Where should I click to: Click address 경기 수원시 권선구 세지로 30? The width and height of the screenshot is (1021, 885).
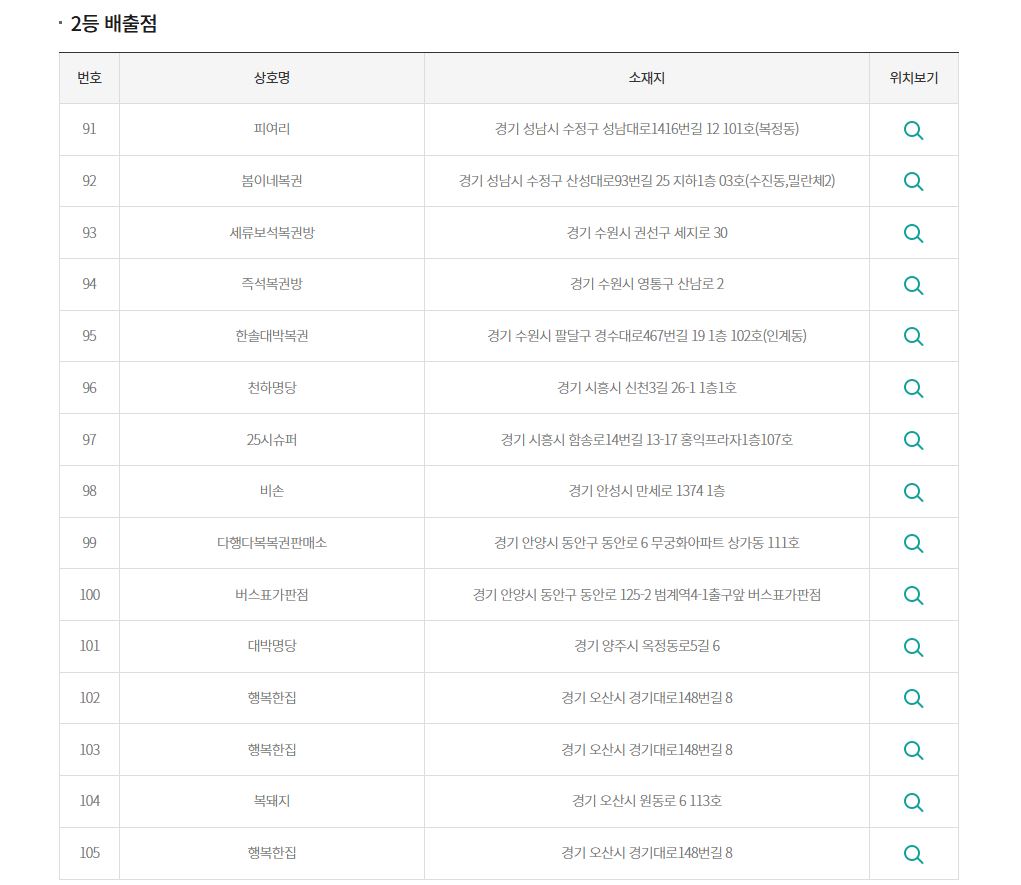click(x=647, y=232)
